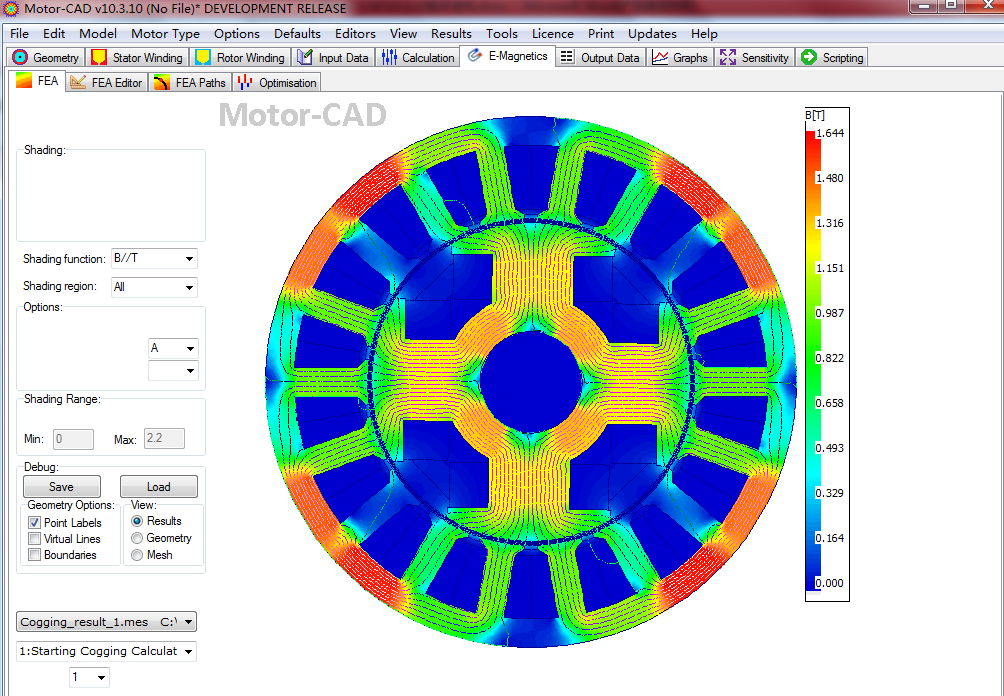Uncheck the Point Labels checkbox

(35, 523)
